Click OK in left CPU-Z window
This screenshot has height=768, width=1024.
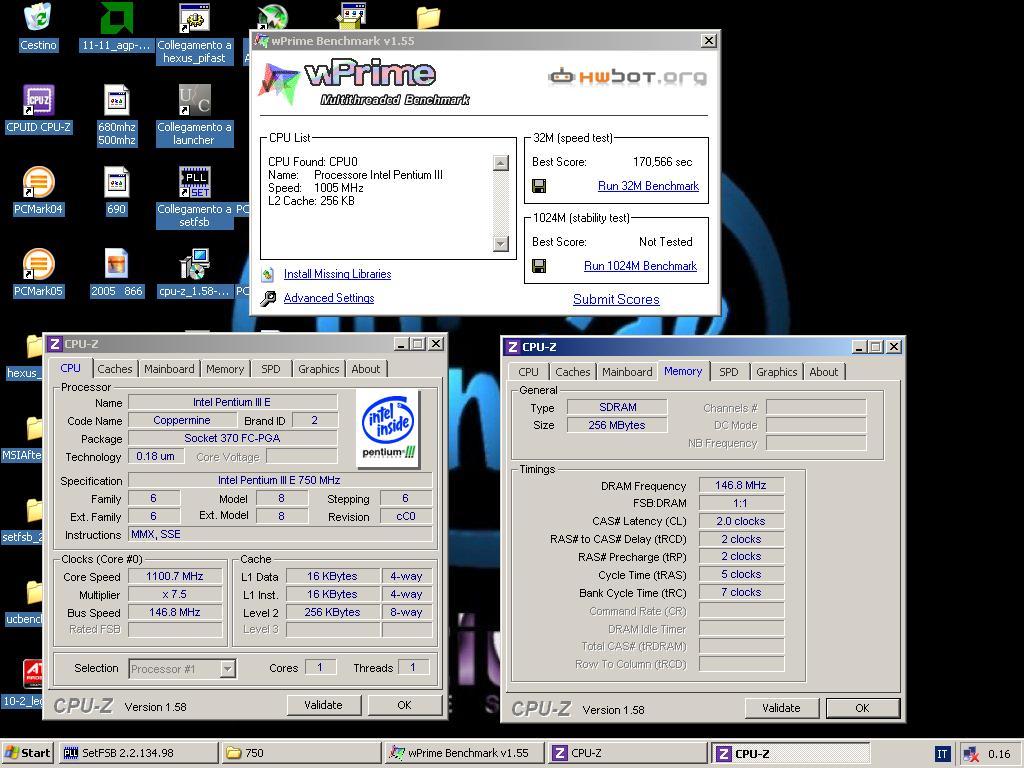click(x=404, y=705)
